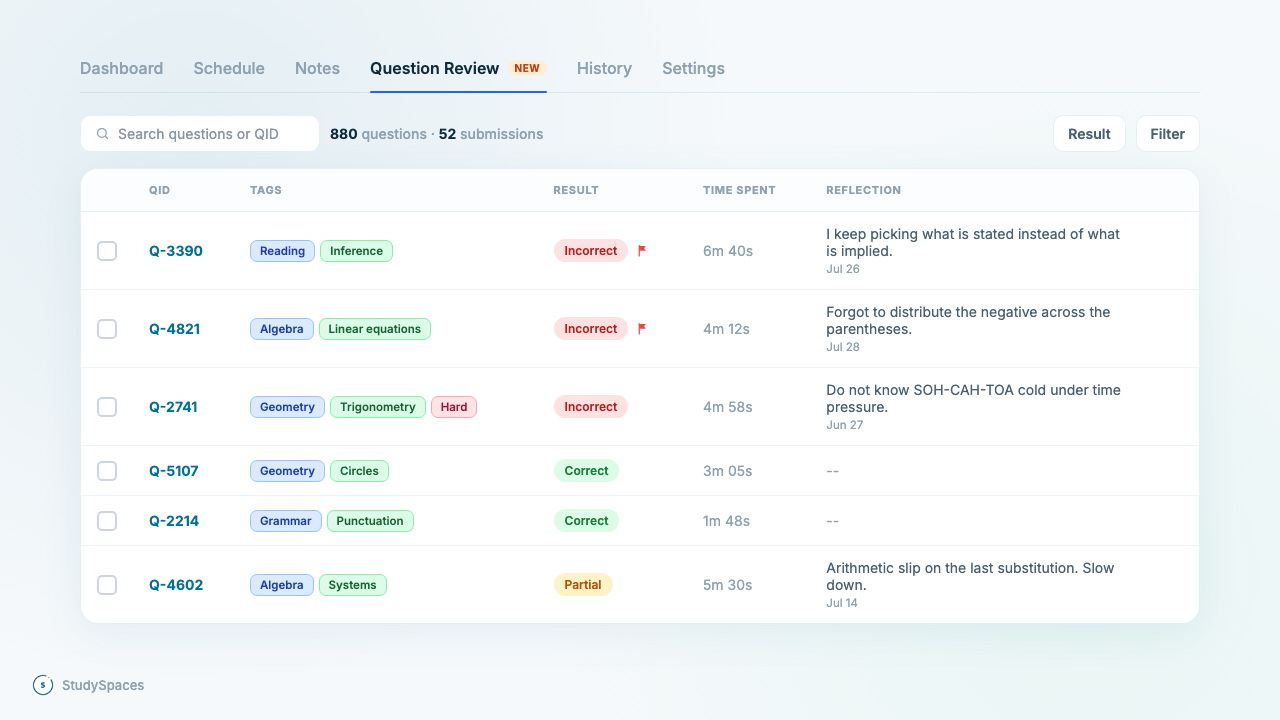Click the Grammar tag

[x=286, y=521]
